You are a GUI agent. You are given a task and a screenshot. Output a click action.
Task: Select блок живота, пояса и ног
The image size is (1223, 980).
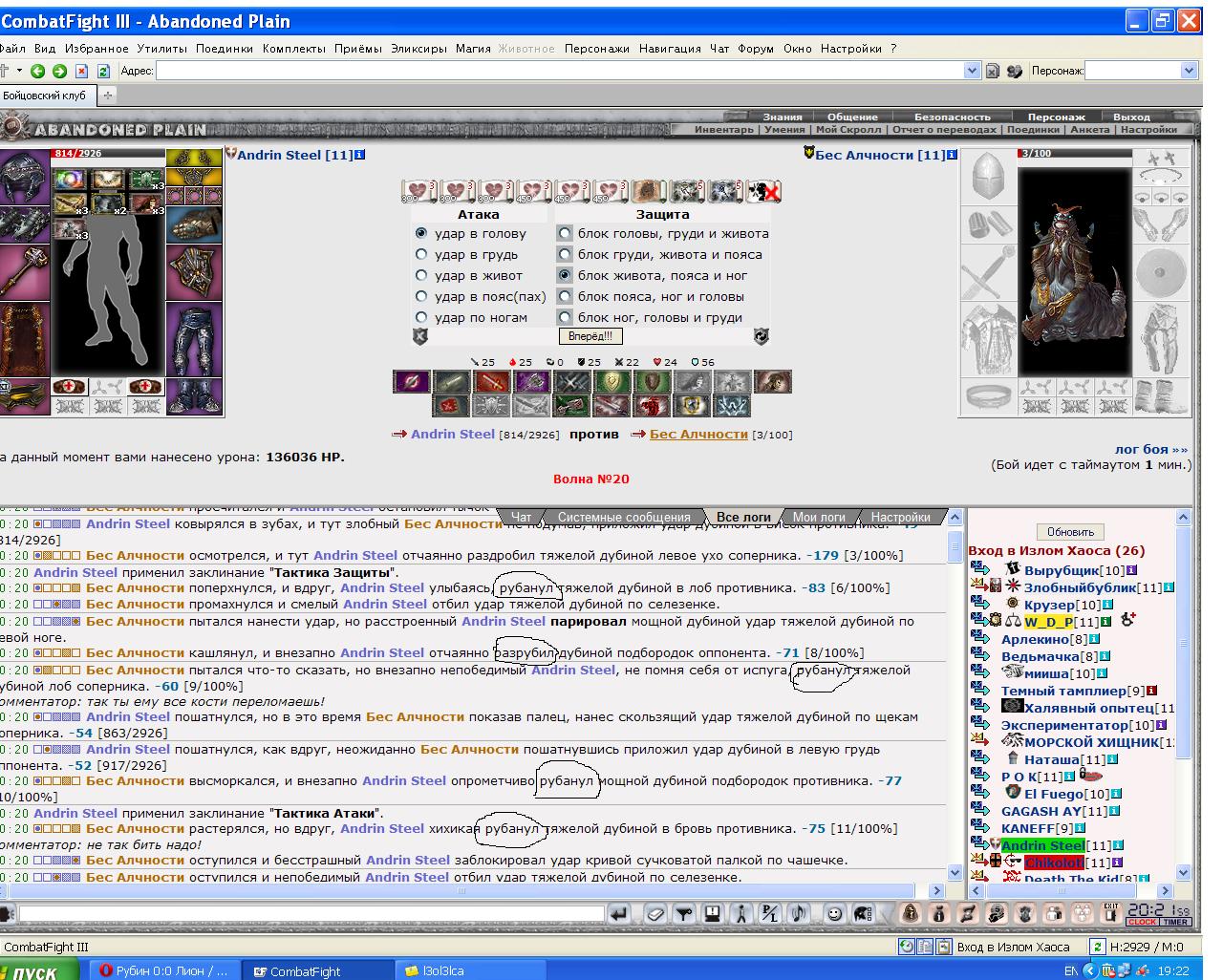coord(565,275)
